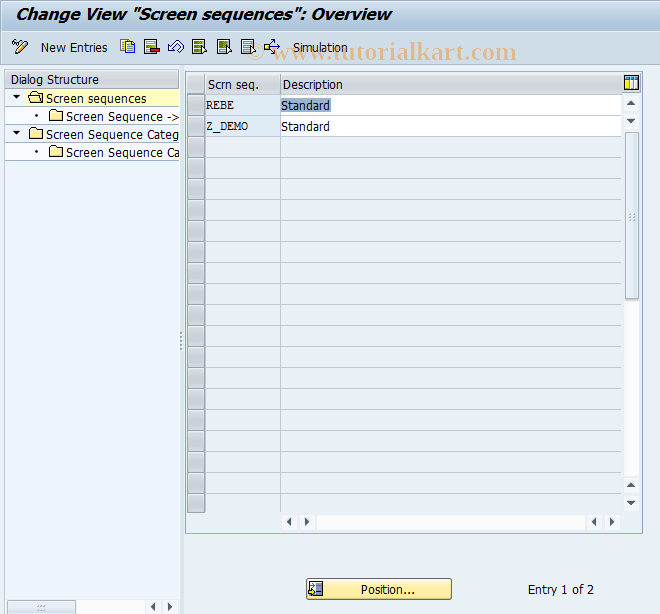Select the row selector for Z_DEMO
The width and height of the screenshot is (660, 614).
pyautogui.click(x=196, y=126)
